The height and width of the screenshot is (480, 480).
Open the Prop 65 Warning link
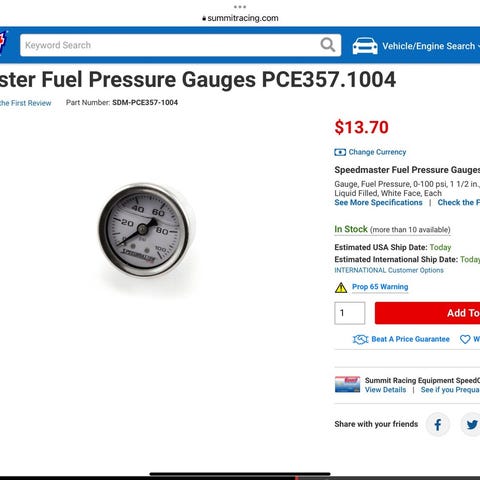point(380,287)
